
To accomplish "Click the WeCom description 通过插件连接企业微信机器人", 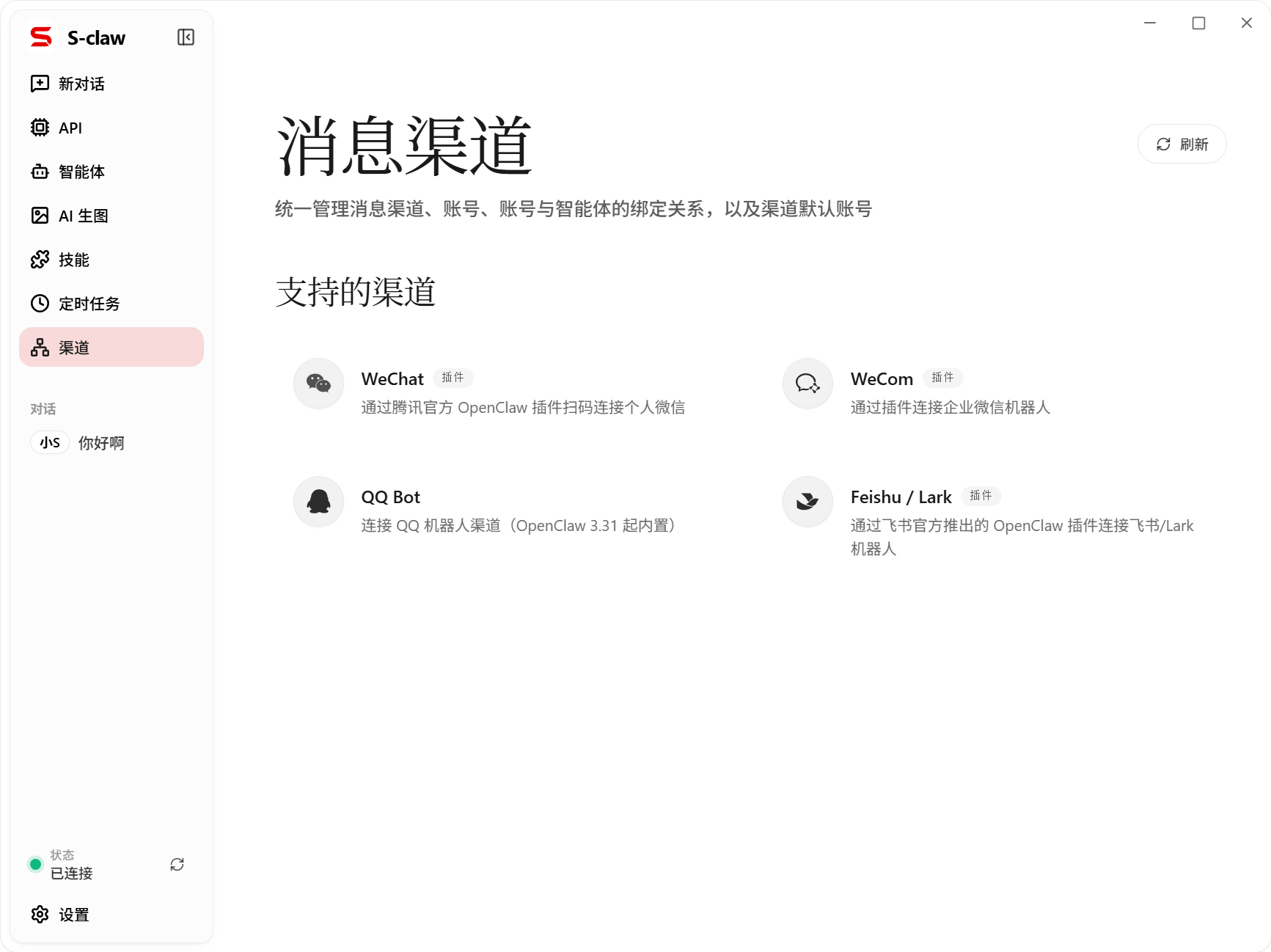I will click(950, 408).
